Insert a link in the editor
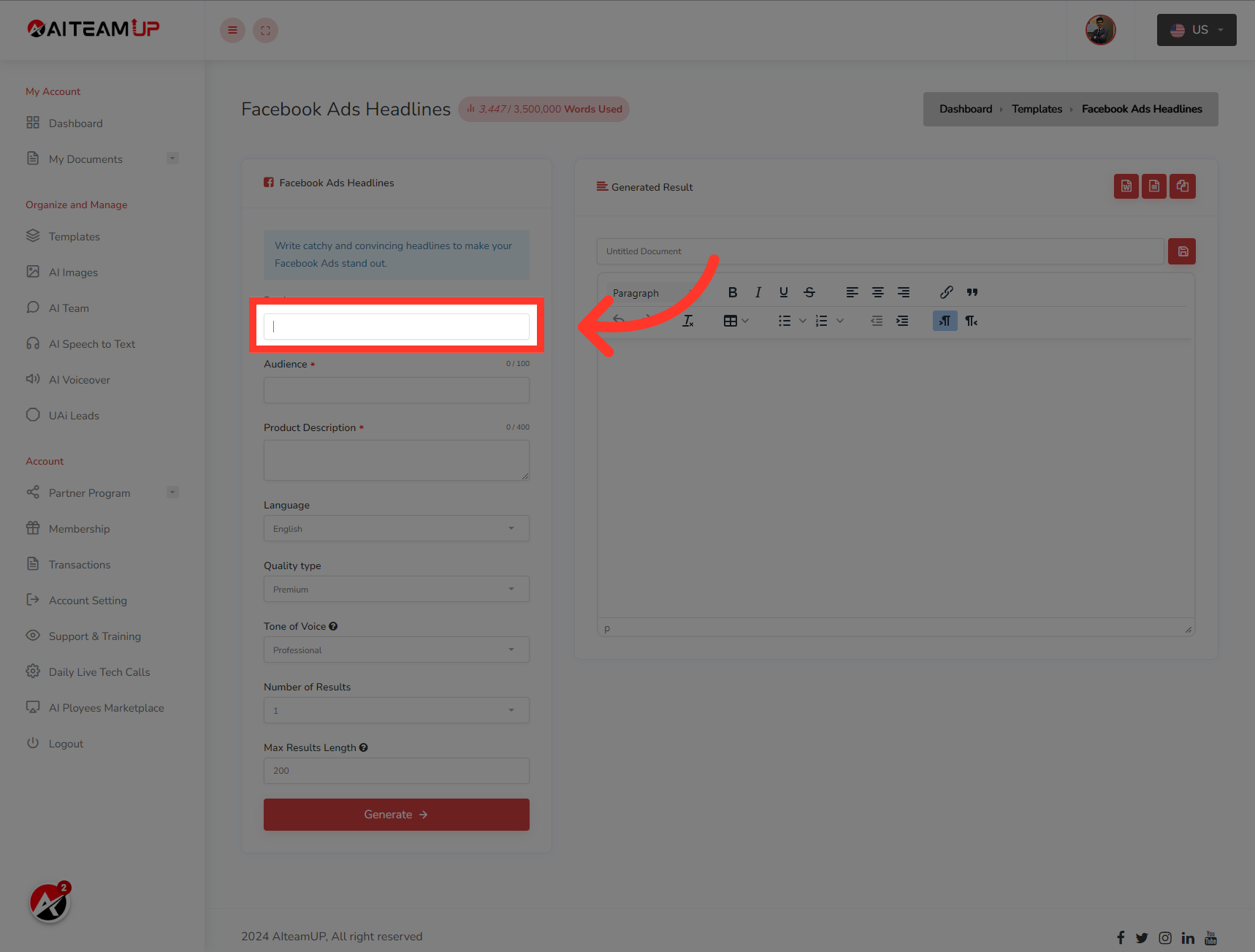 [946, 292]
